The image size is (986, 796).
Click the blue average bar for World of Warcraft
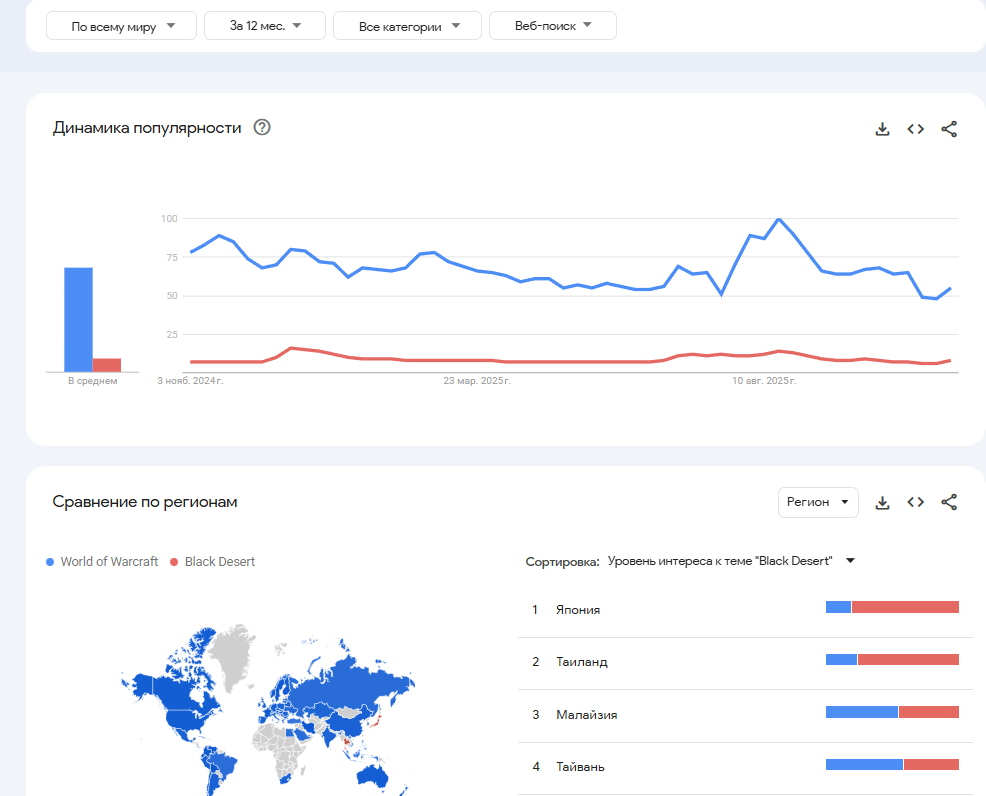point(78,319)
